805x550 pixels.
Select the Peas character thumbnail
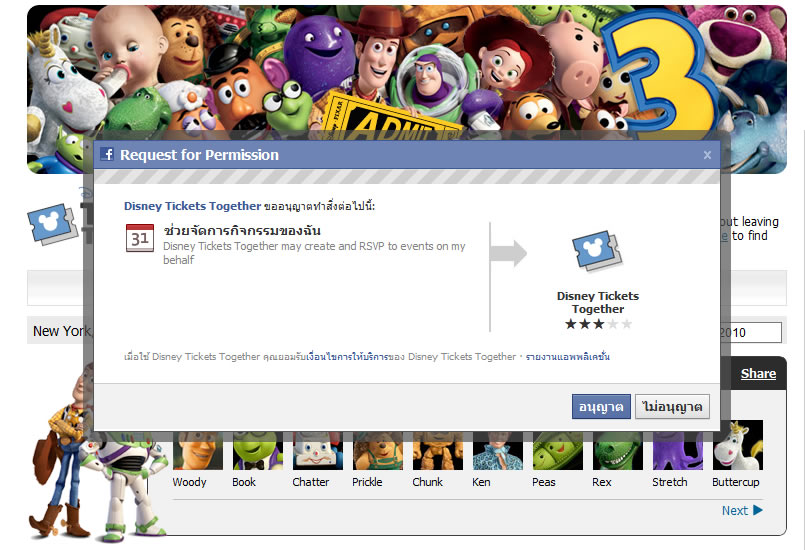click(558, 451)
